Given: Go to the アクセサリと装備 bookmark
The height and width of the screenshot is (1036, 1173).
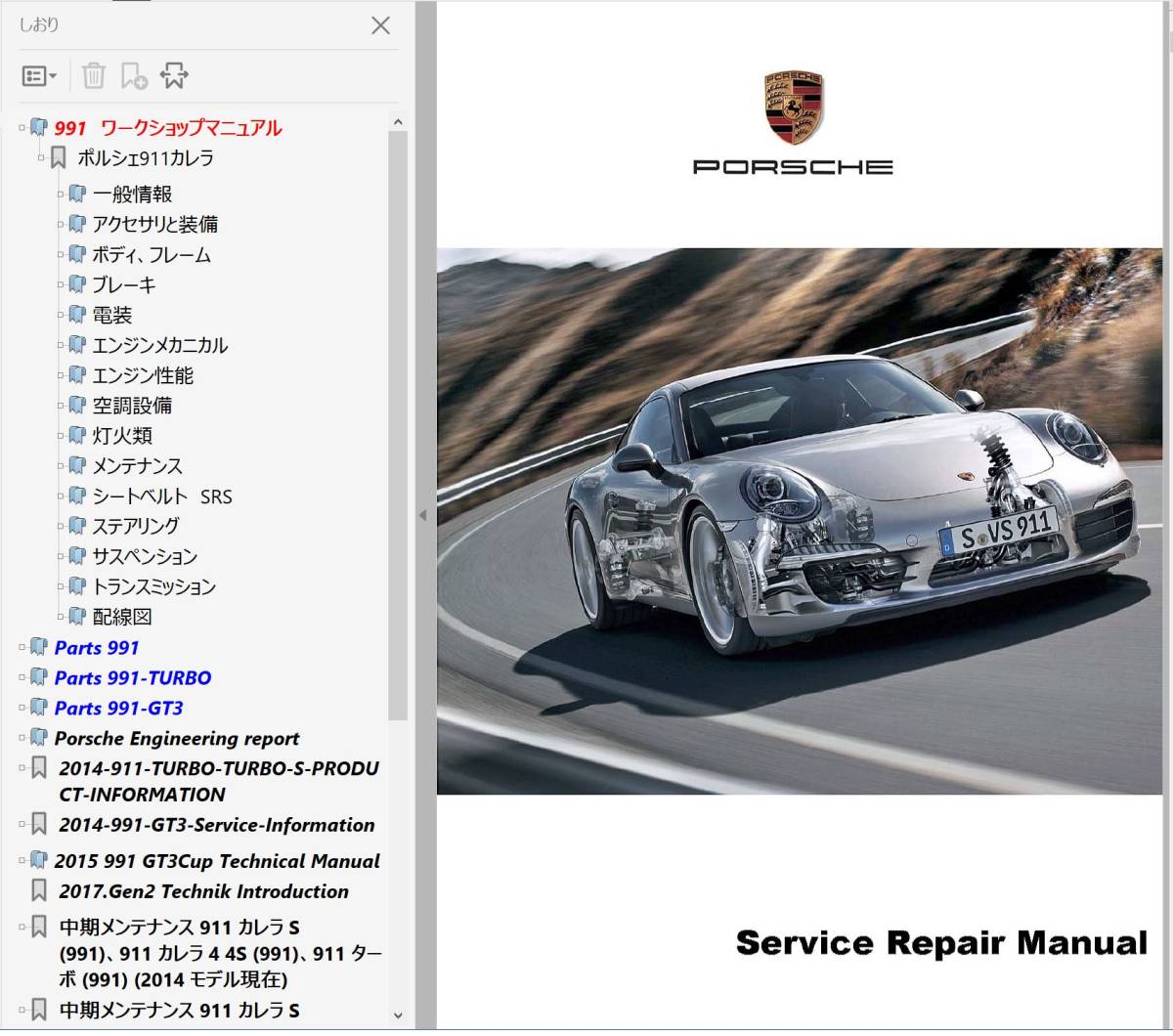Looking at the screenshot, I should tap(155, 224).
